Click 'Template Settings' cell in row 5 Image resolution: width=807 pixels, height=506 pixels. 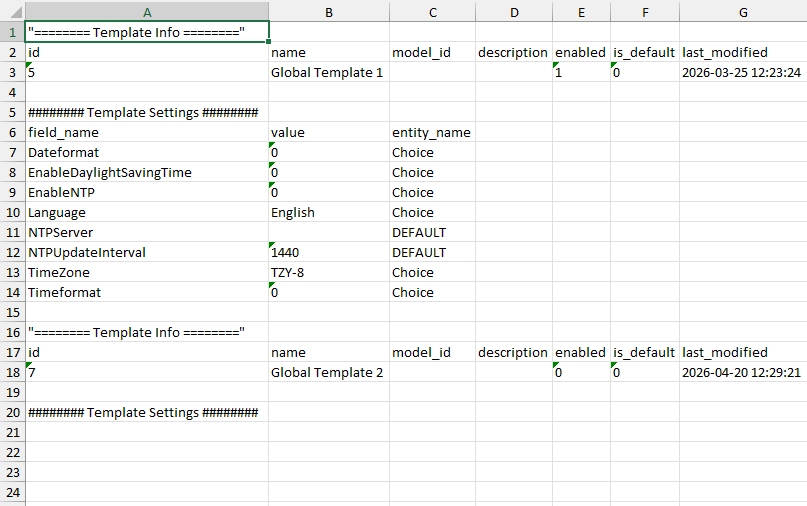coord(147,113)
